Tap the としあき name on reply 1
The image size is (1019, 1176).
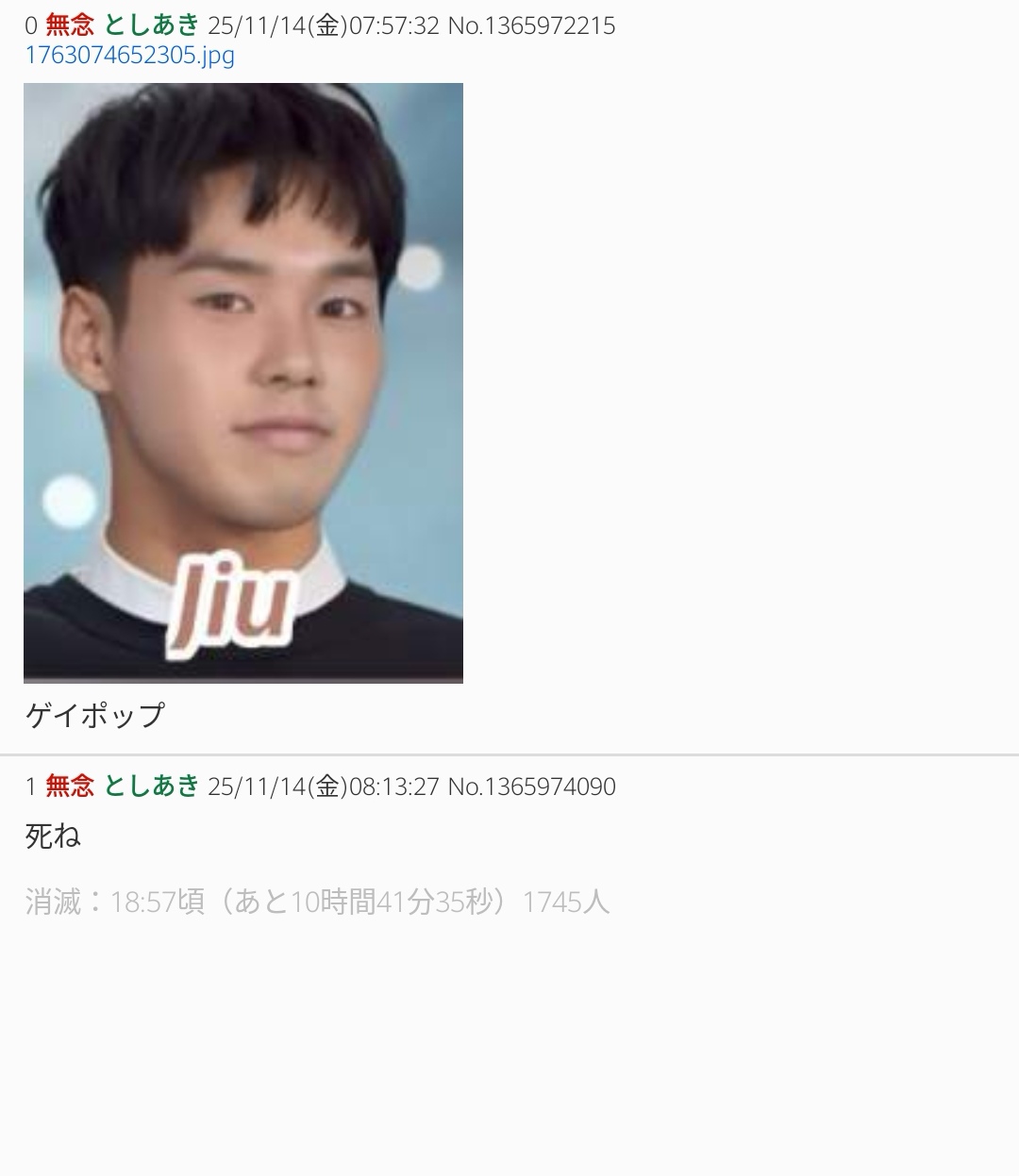click(151, 787)
